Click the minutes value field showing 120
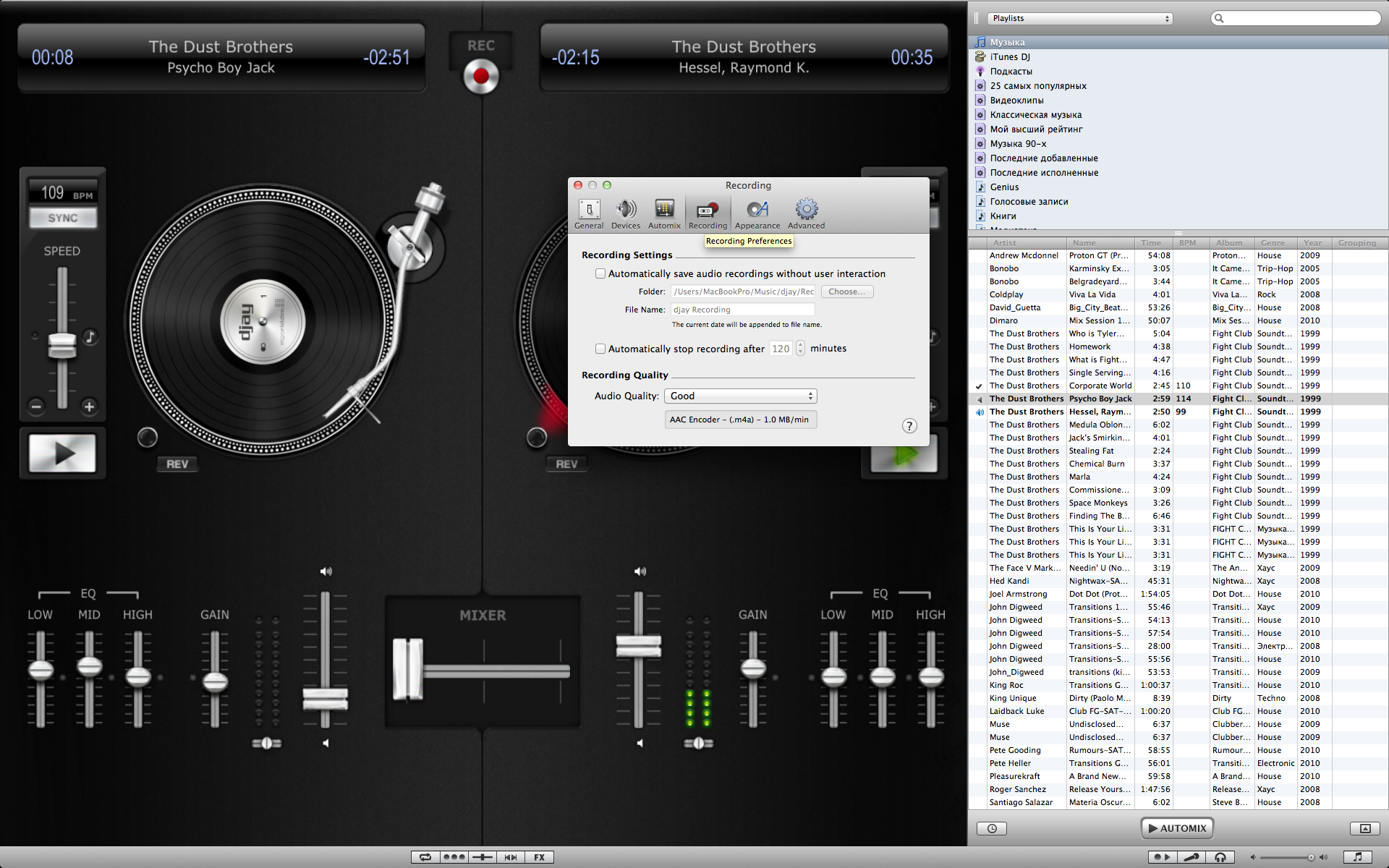Viewport: 1389px width, 868px height. [x=781, y=349]
